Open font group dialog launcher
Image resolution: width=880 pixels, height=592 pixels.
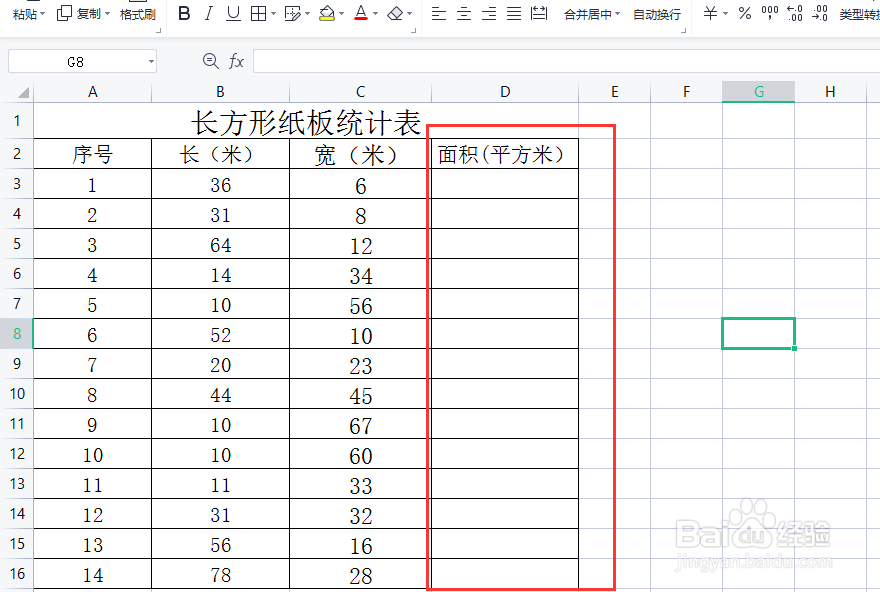pyautogui.click(x=414, y=31)
